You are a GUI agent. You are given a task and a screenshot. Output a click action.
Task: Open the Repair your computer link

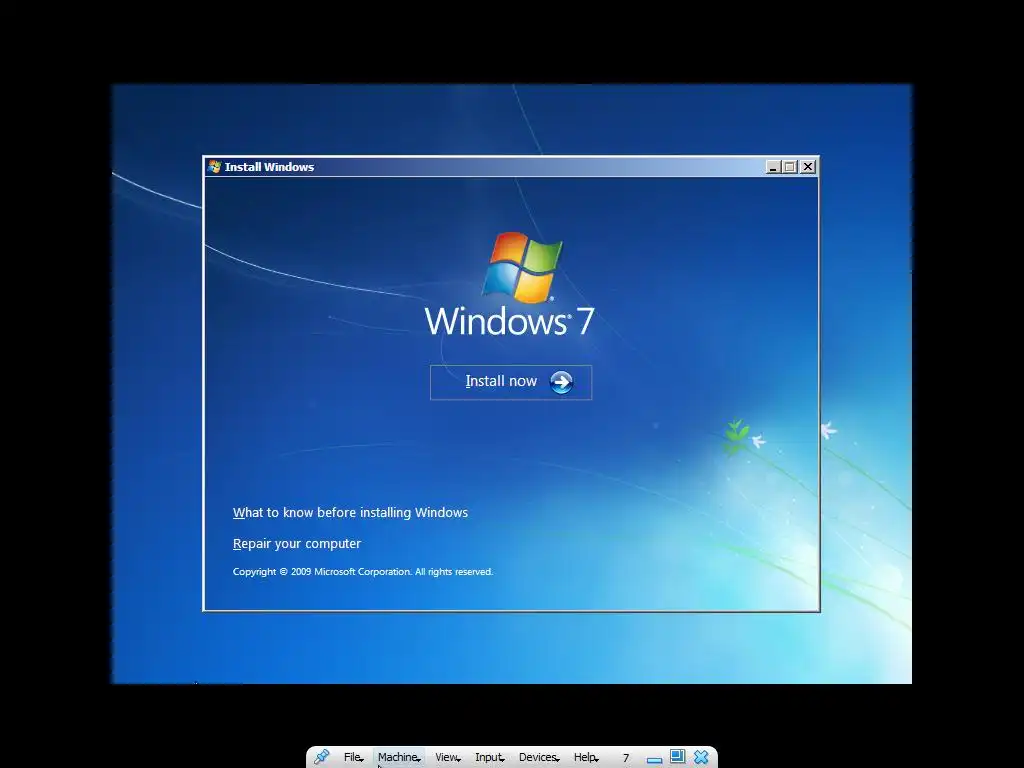pyautogui.click(x=296, y=543)
